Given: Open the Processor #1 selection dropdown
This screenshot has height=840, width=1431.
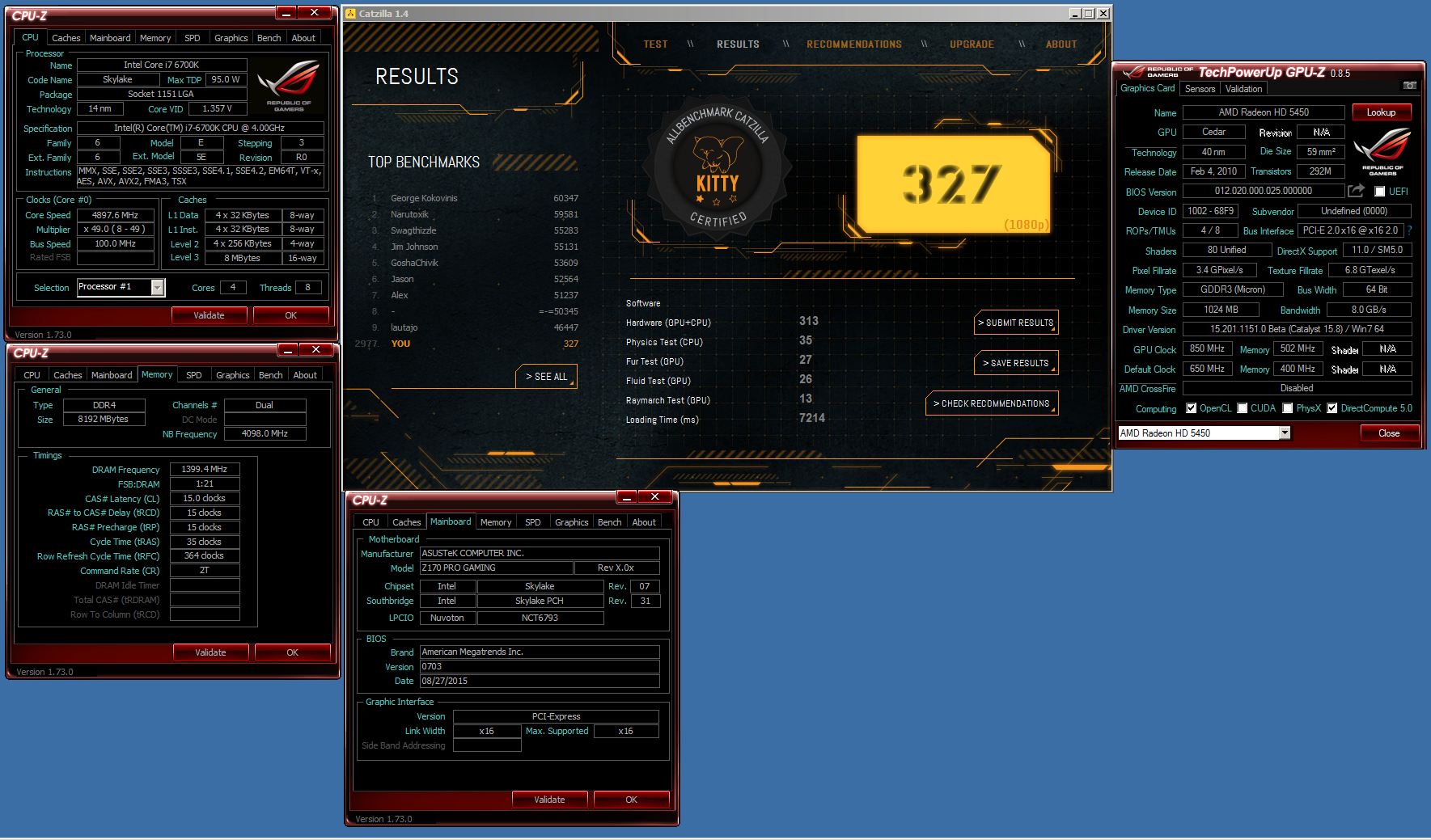Looking at the screenshot, I should click(x=158, y=287).
